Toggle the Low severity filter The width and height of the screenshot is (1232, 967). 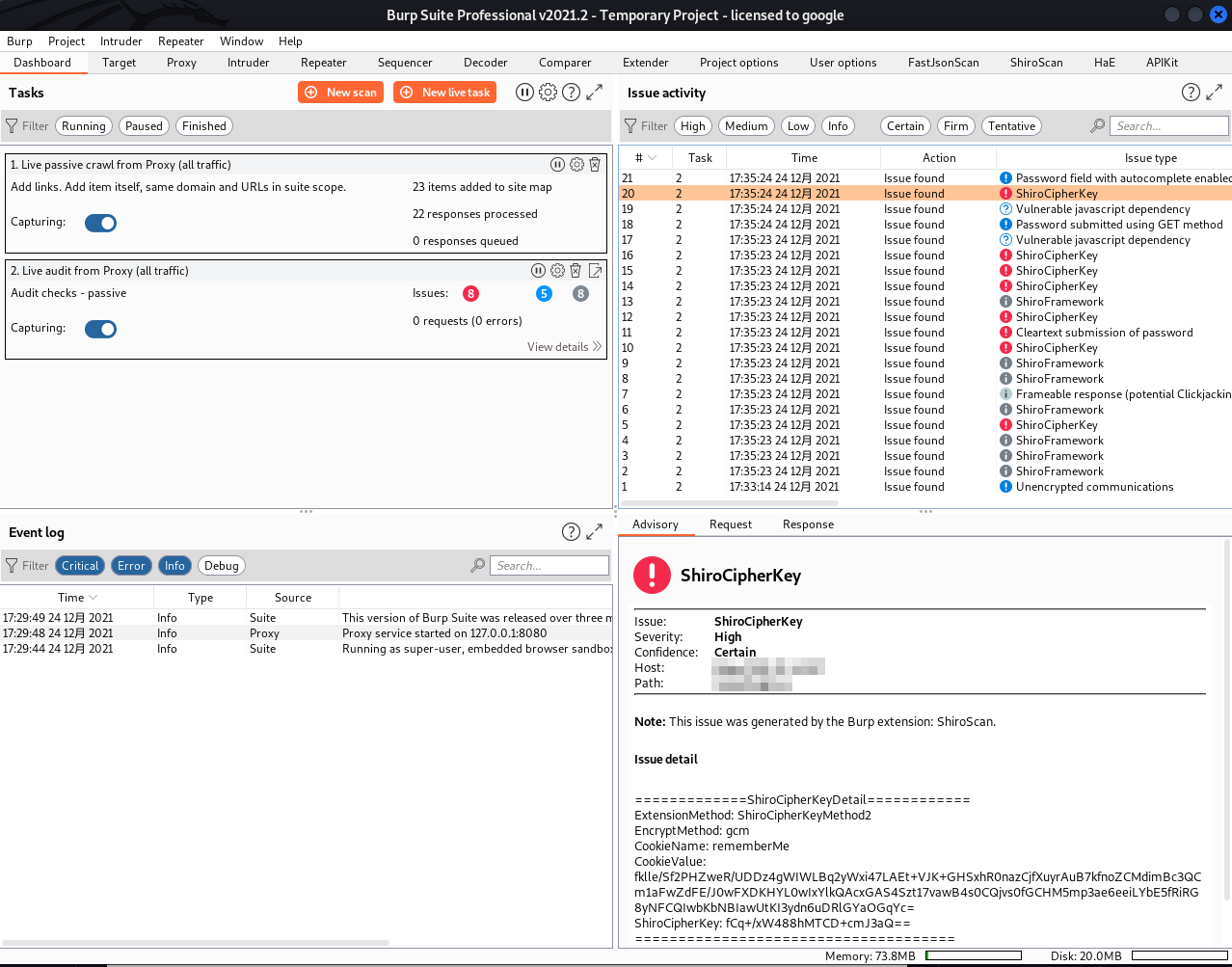pos(797,125)
